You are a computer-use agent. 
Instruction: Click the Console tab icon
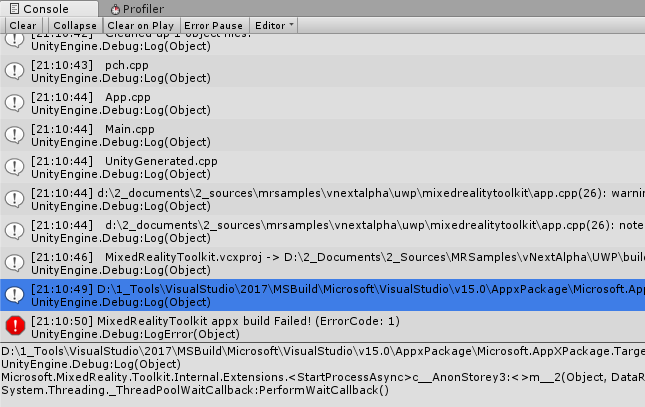14,9
